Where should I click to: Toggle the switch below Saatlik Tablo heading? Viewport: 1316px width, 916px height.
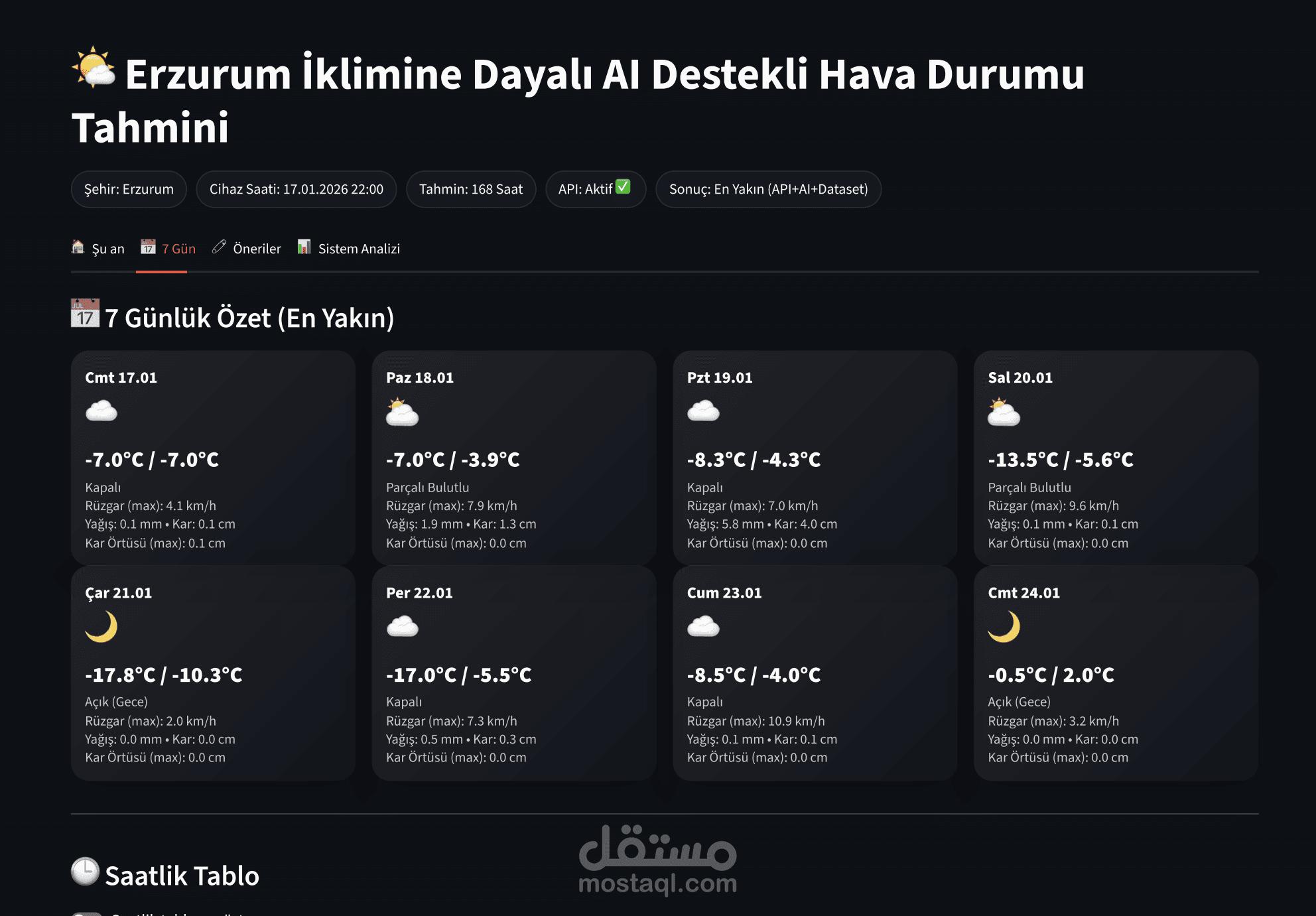(x=87, y=913)
